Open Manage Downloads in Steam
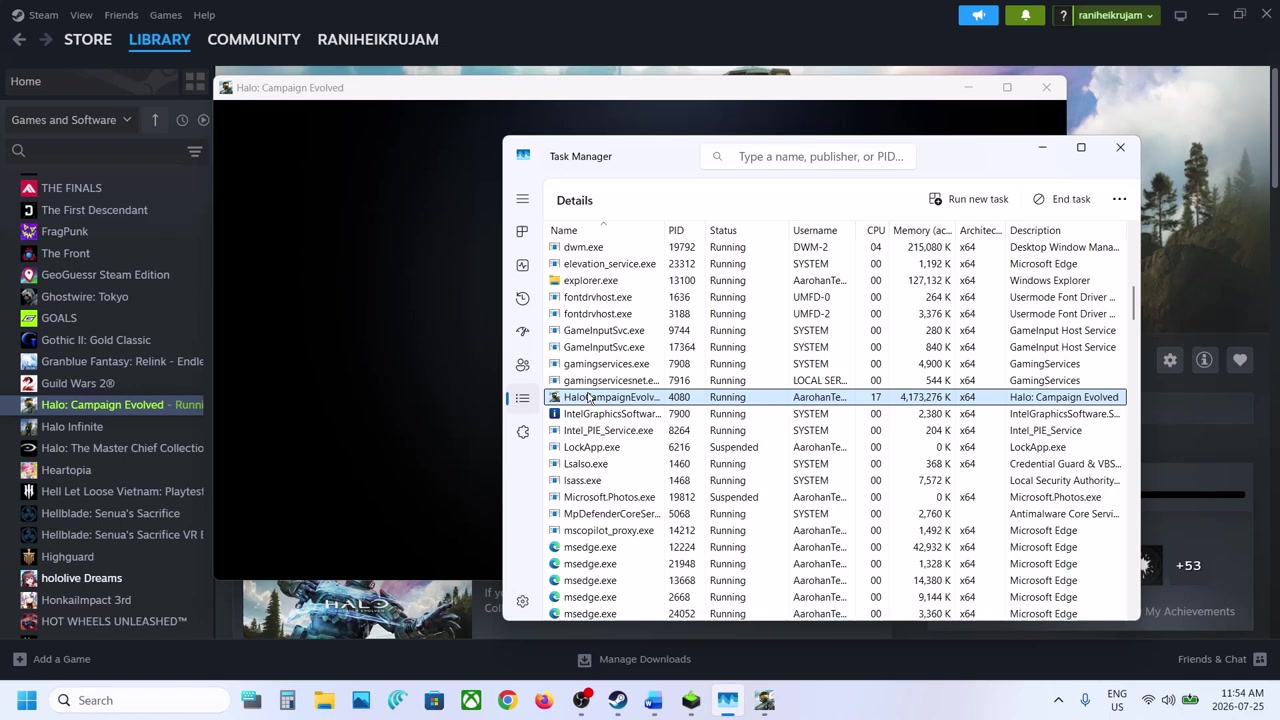The image size is (1280, 720). point(635,659)
